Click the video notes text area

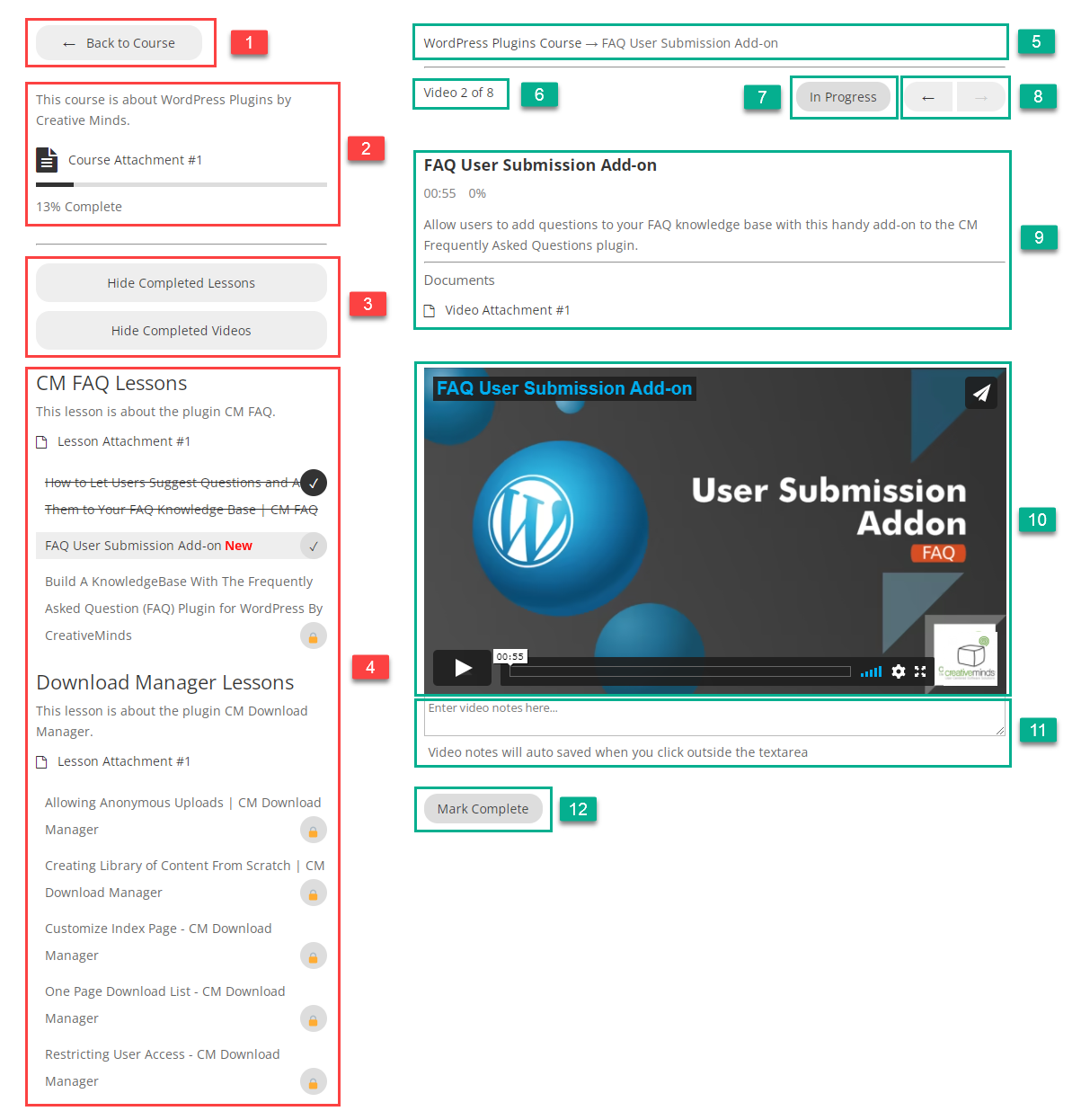[714, 718]
